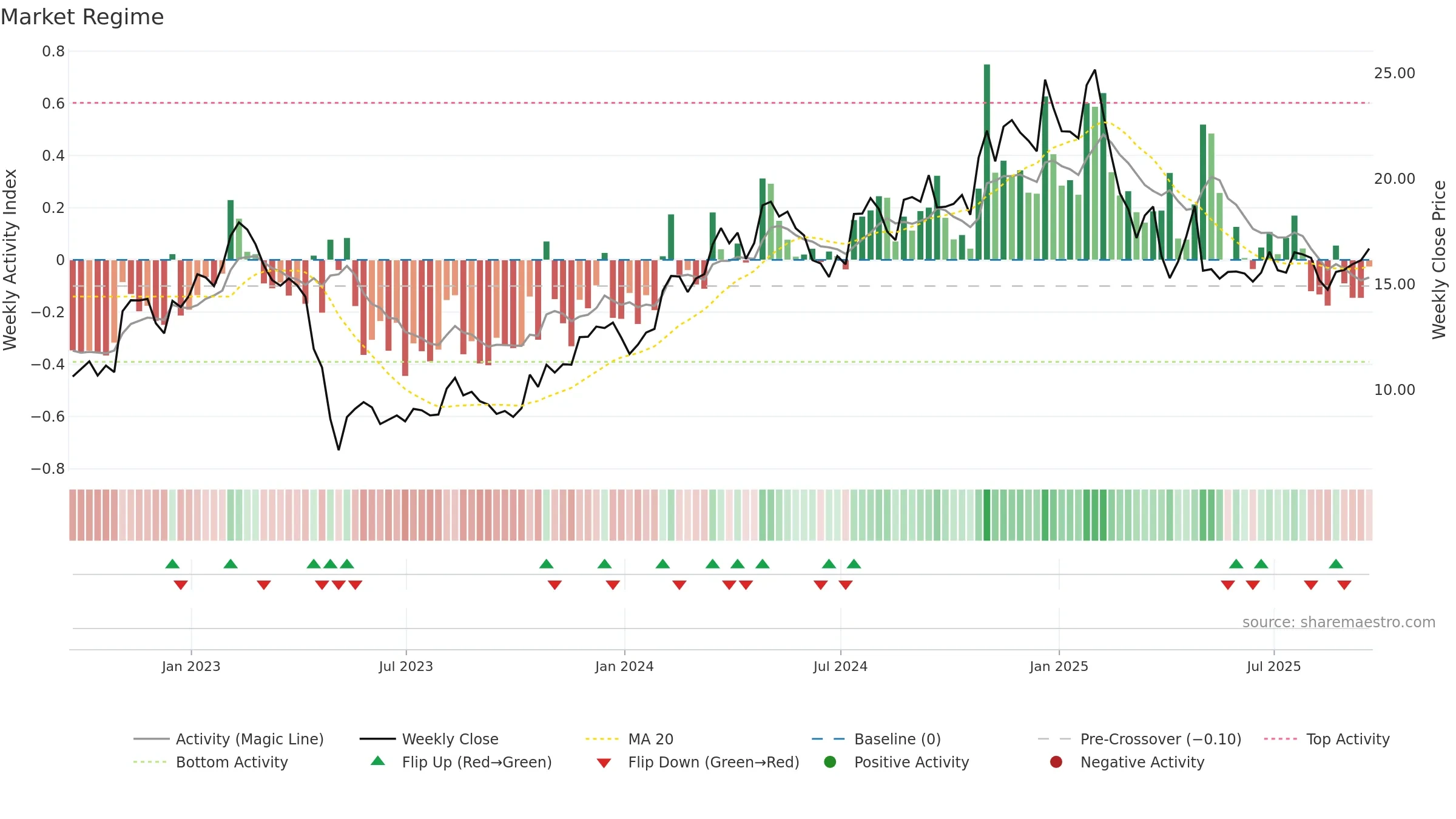The image size is (1456, 819).
Task: Click the Weekly Activity Index axis title
Action: click(x=10, y=260)
